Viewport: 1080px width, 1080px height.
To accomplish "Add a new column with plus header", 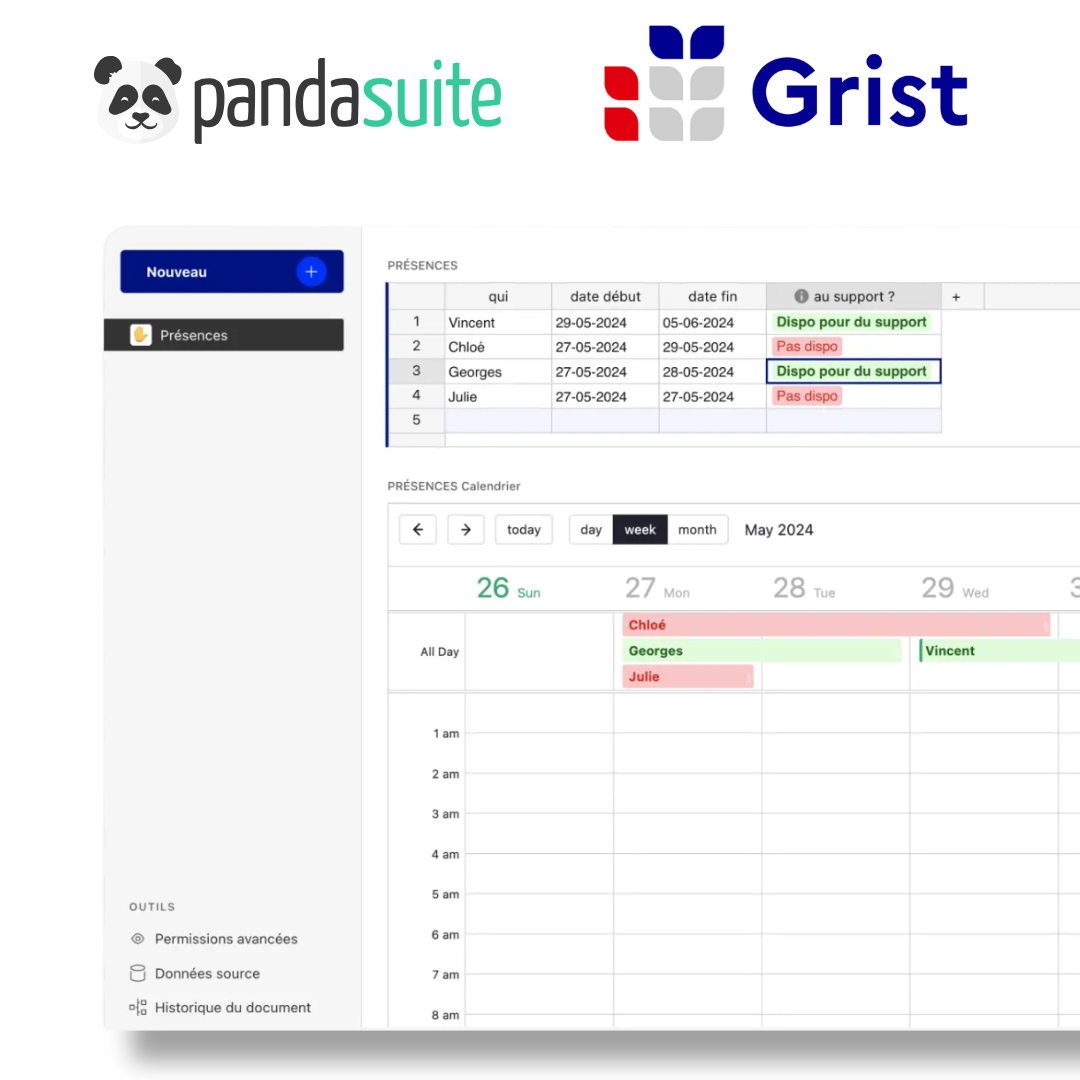I will pyautogui.click(x=956, y=297).
